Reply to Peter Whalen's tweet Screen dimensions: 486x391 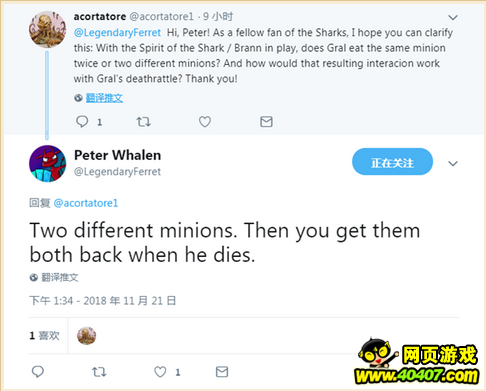(x=38, y=371)
